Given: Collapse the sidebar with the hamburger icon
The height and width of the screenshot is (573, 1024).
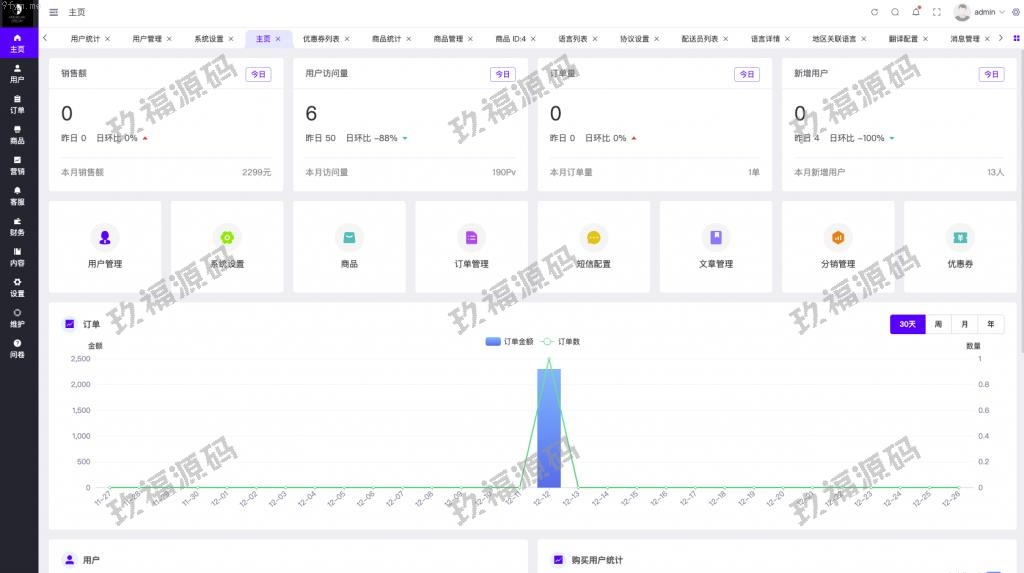Looking at the screenshot, I should [53, 12].
